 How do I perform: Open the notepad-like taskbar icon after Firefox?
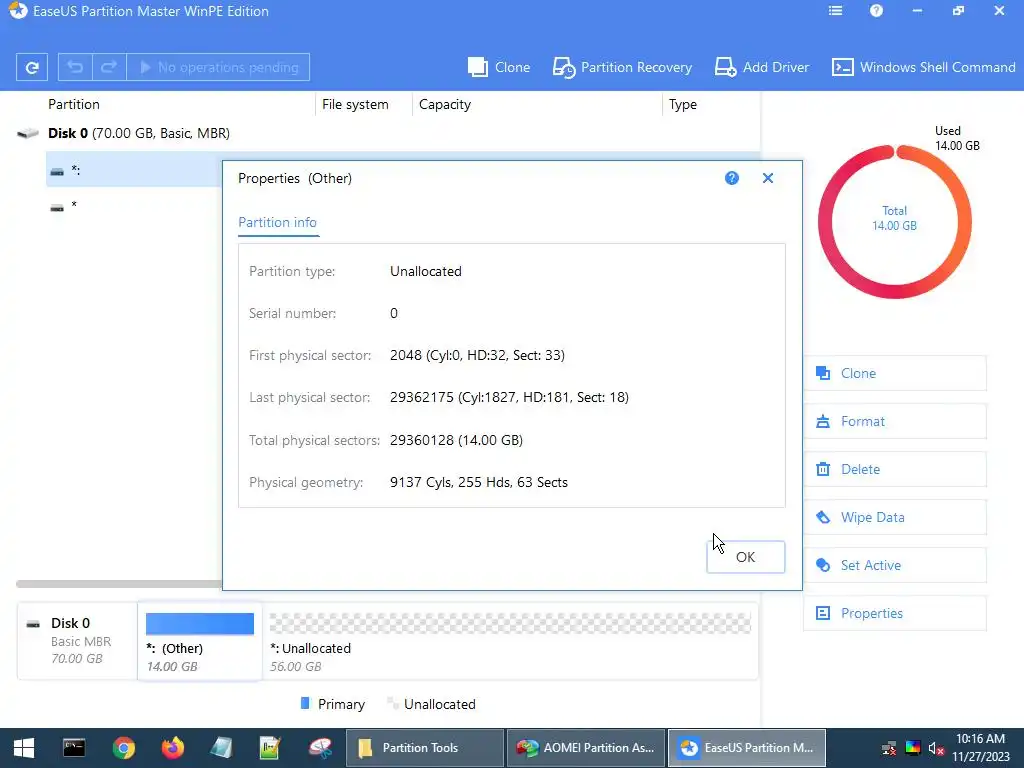(222, 748)
